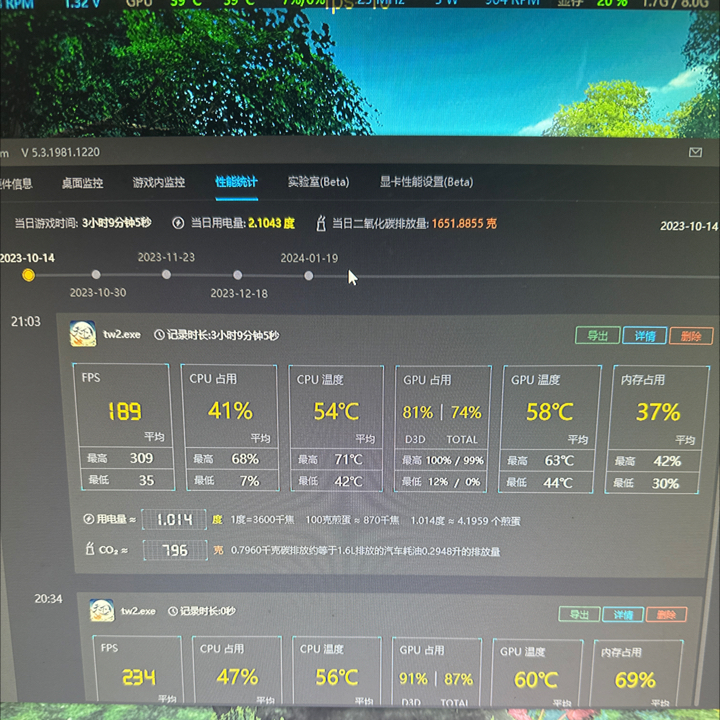The width and height of the screenshot is (720, 720).
Task: Click FPS 234 card in 20:34 record
Action: 138,670
